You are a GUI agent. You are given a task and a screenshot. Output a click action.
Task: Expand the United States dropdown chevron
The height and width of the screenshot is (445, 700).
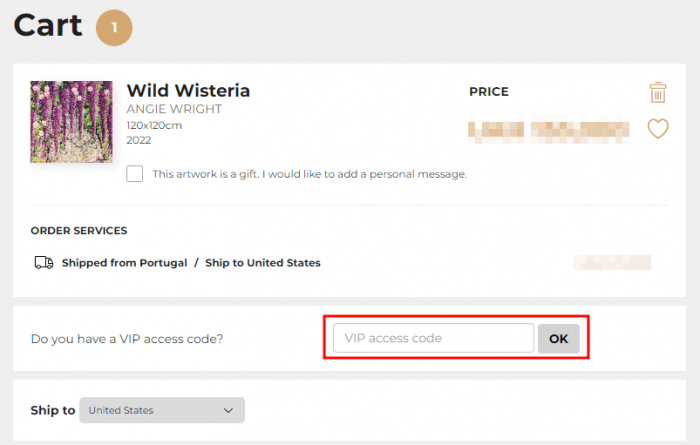(228, 410)
